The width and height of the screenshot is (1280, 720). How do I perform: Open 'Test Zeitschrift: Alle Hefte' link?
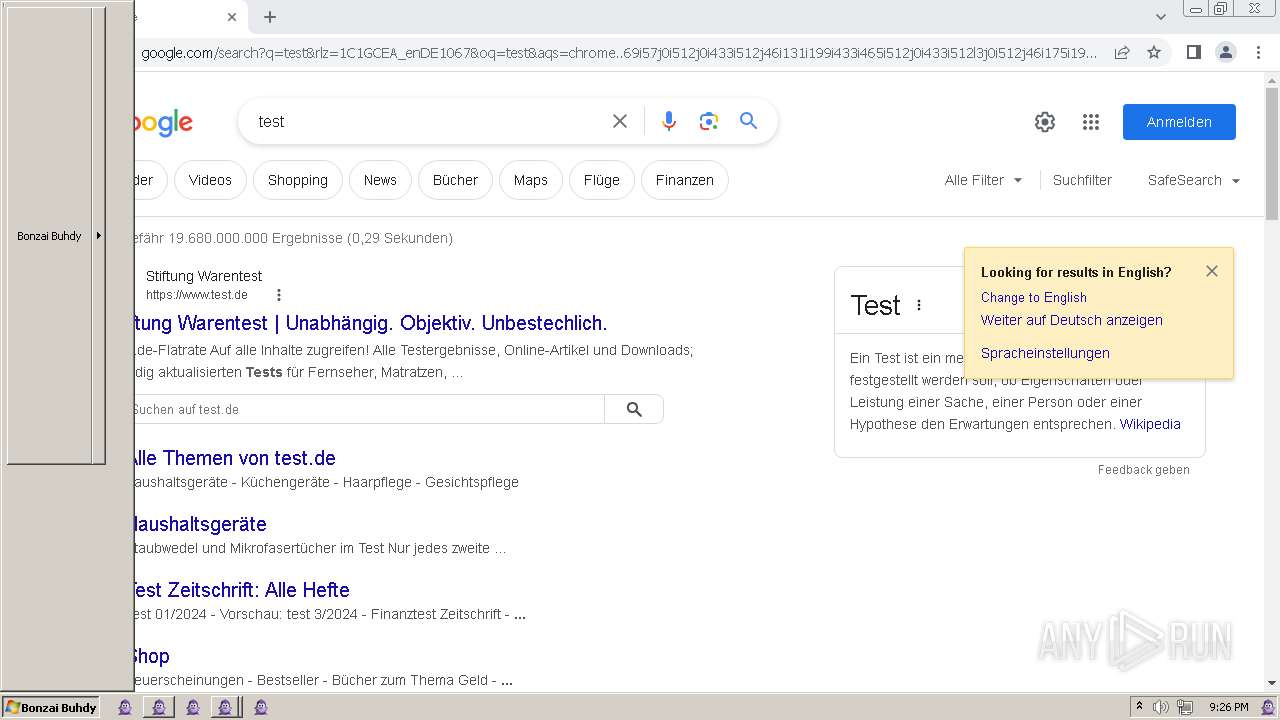tap(241, 590)
